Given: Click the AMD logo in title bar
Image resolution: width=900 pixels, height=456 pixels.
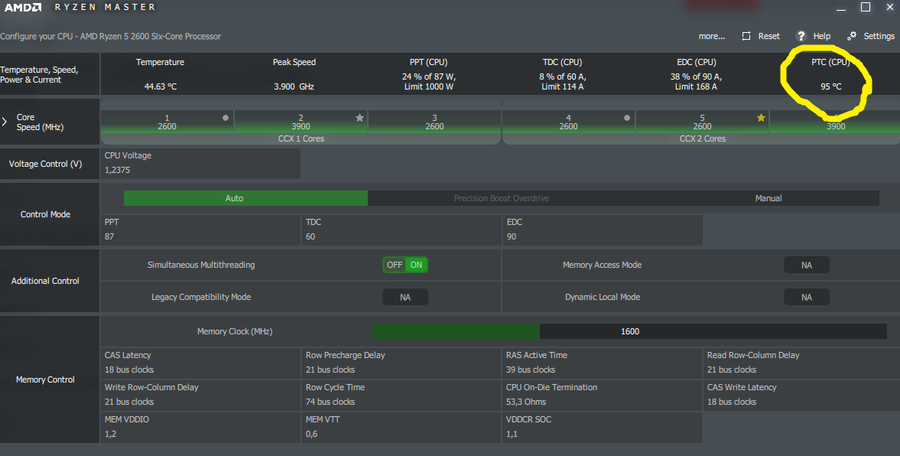Looking at the screenshot, I should point(23,7).
